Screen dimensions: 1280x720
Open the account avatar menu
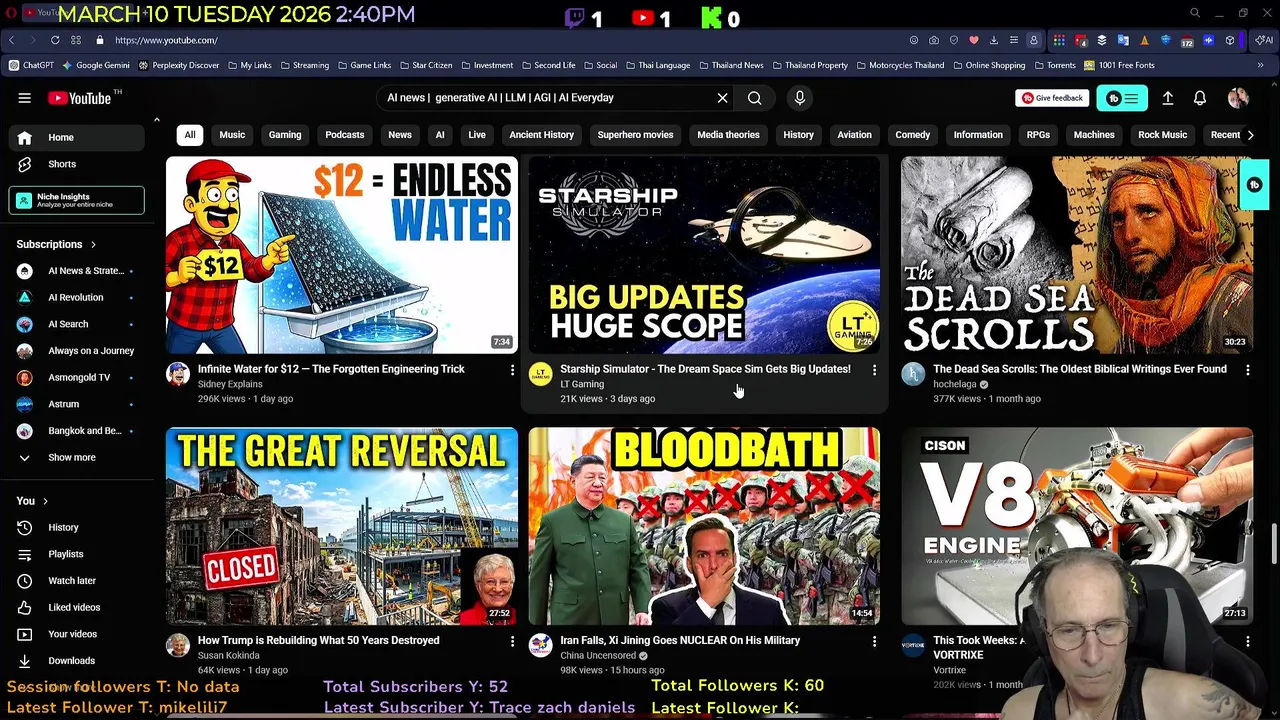(x=1238, y=98)
